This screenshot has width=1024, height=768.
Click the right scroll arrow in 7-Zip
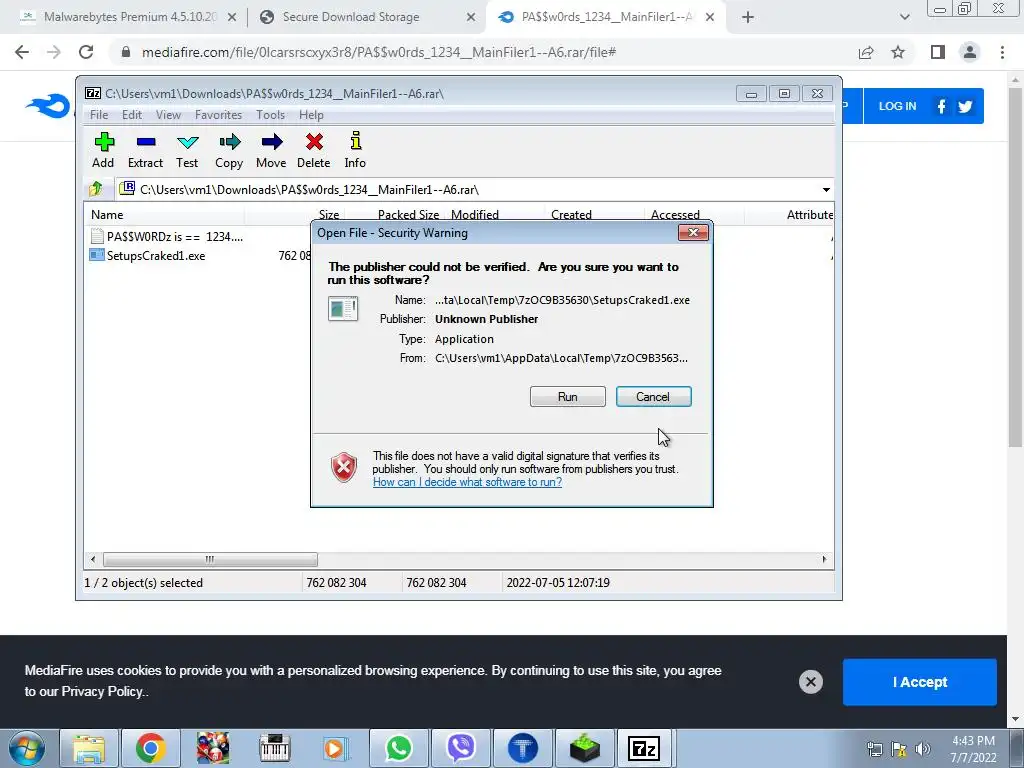pyautogui.click(x=824, y=560)
